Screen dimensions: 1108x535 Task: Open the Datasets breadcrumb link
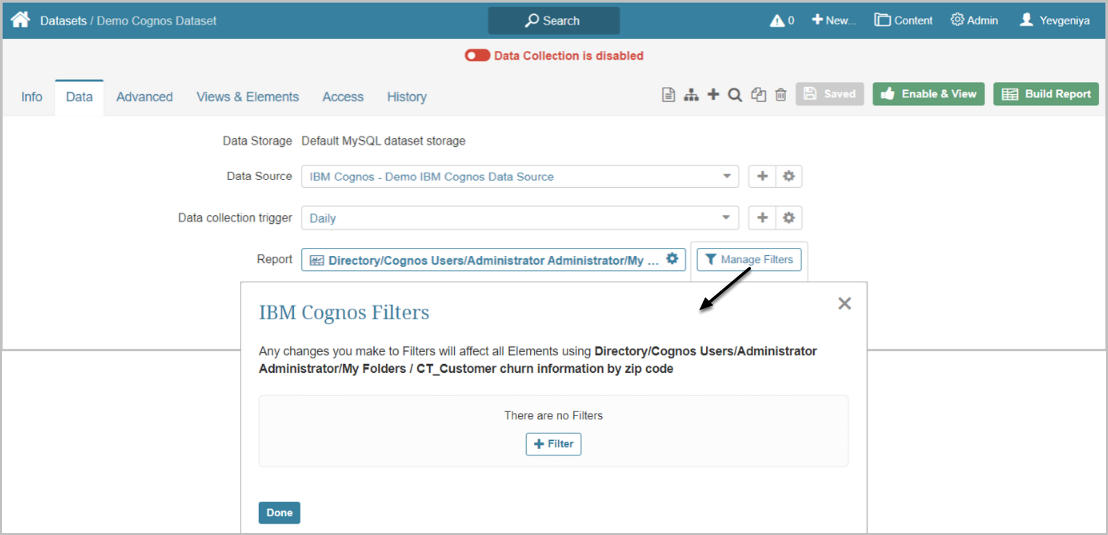63,20
